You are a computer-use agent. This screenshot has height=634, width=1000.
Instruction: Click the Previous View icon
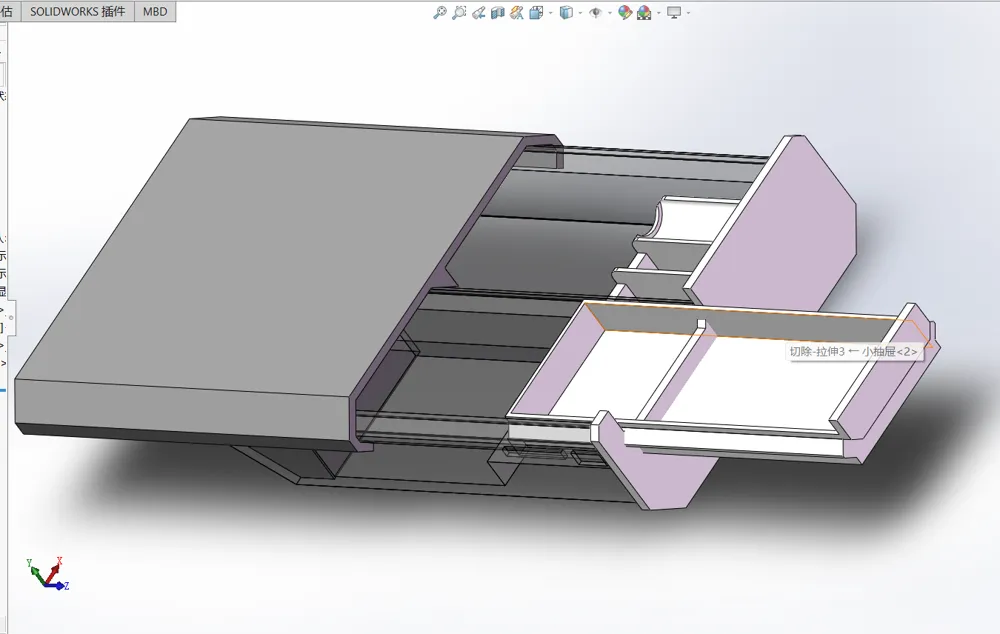(x=479, y=13)
